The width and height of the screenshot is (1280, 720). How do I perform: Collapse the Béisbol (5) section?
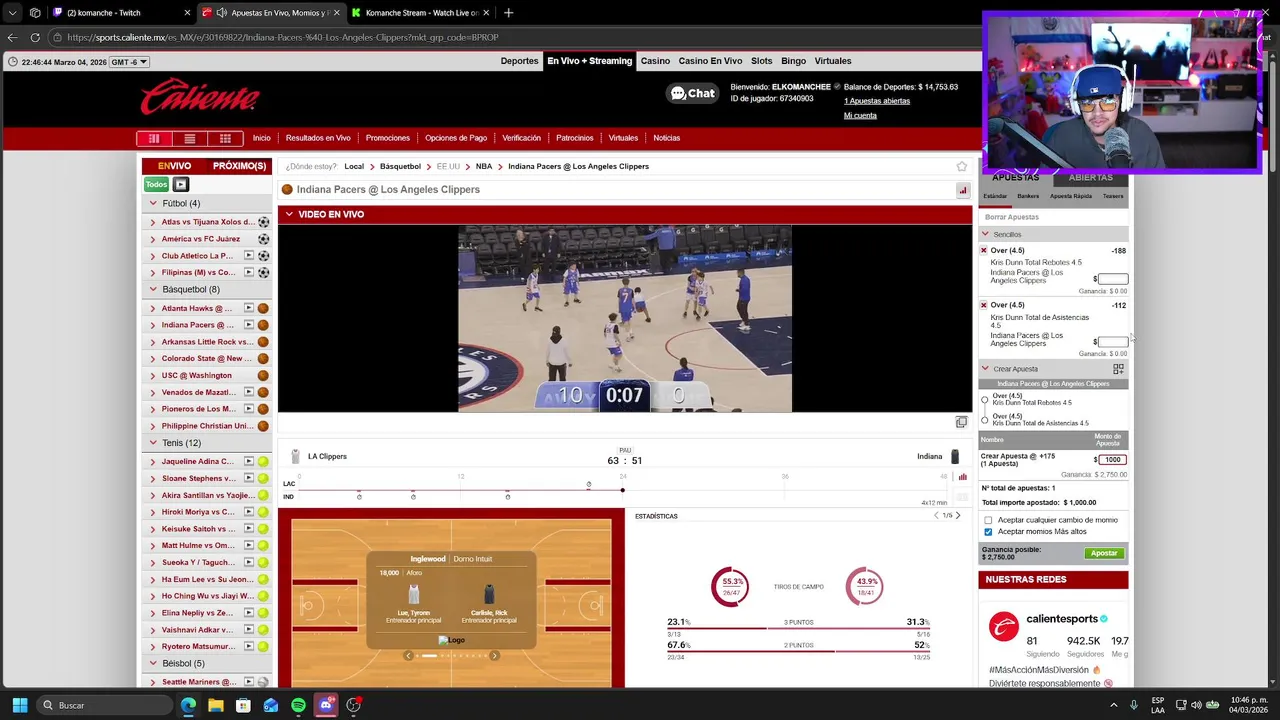tap(153, 664)
